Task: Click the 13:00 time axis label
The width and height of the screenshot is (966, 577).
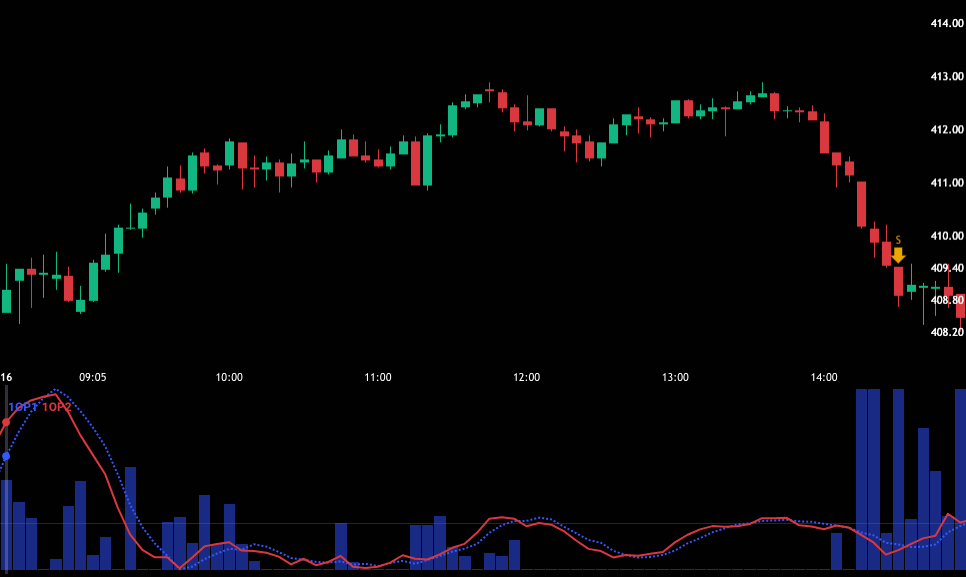Action: pos(675,377)
